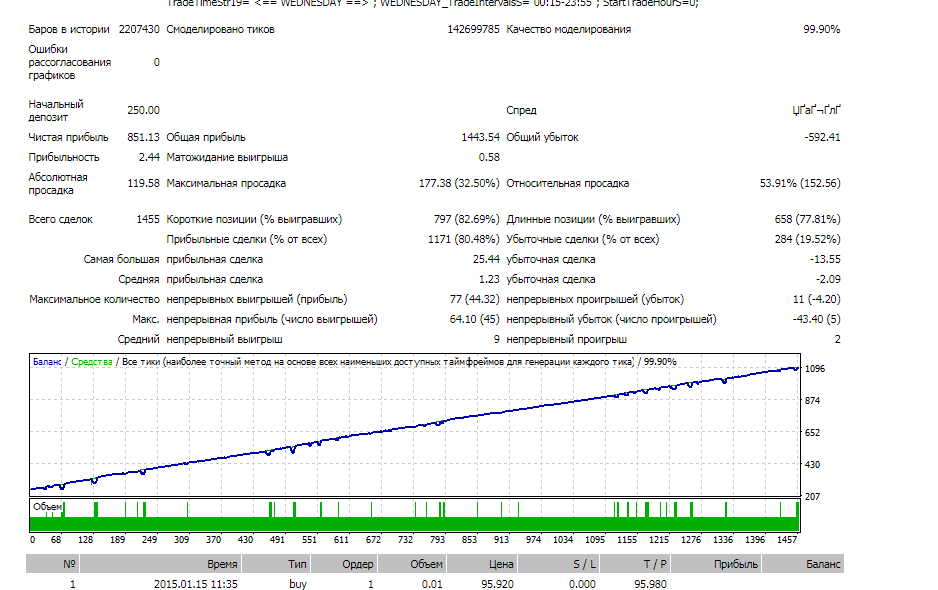The height and width of the screenshot is (590, 938).
Task: Click long positions value 658 (77.81%)
Action: [x=807, y=219]
